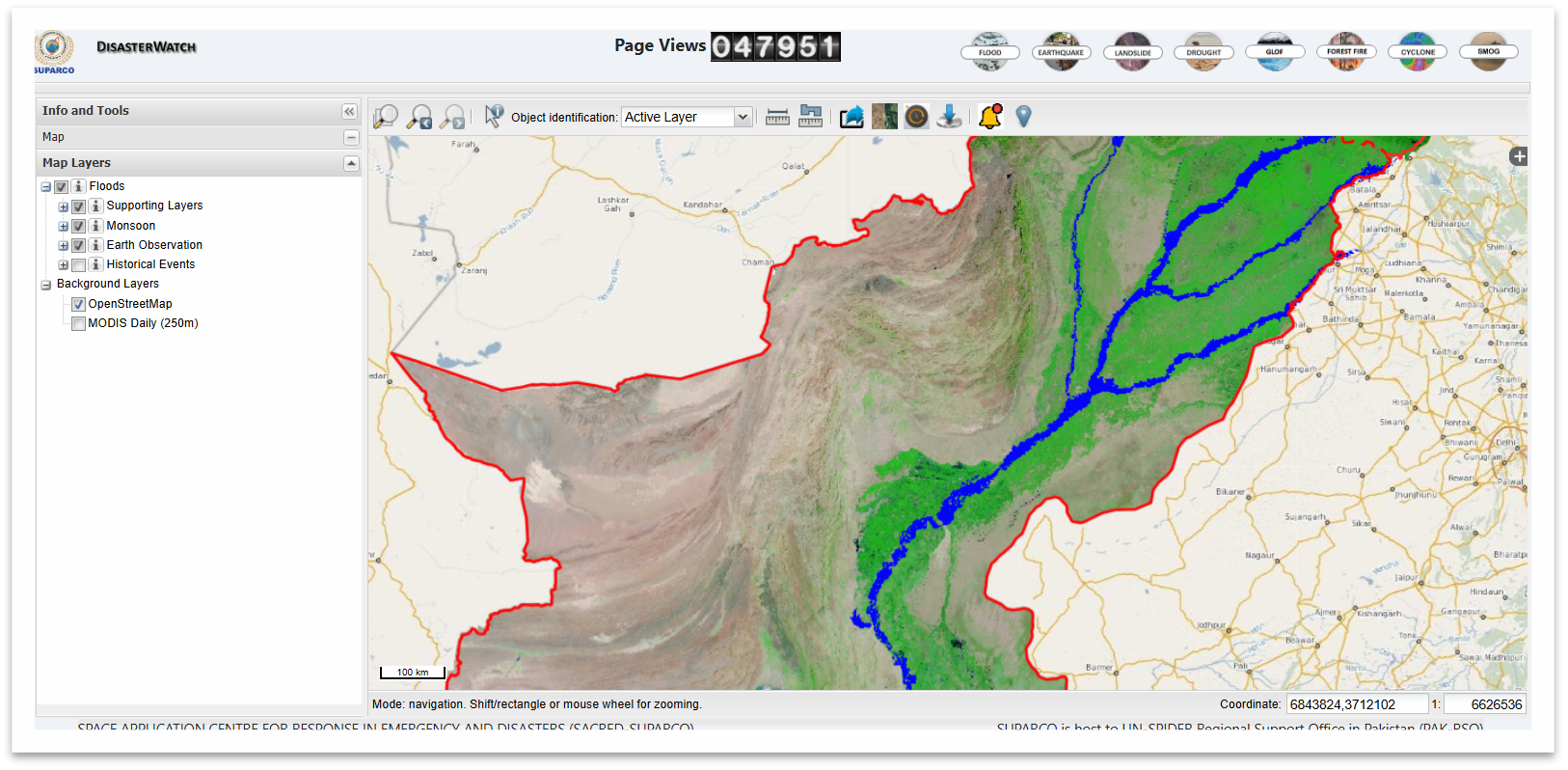Switch to the Cyclone disaster category
The height and width of the screenshot is (770, 1568).
click(x=1418, y=52)
